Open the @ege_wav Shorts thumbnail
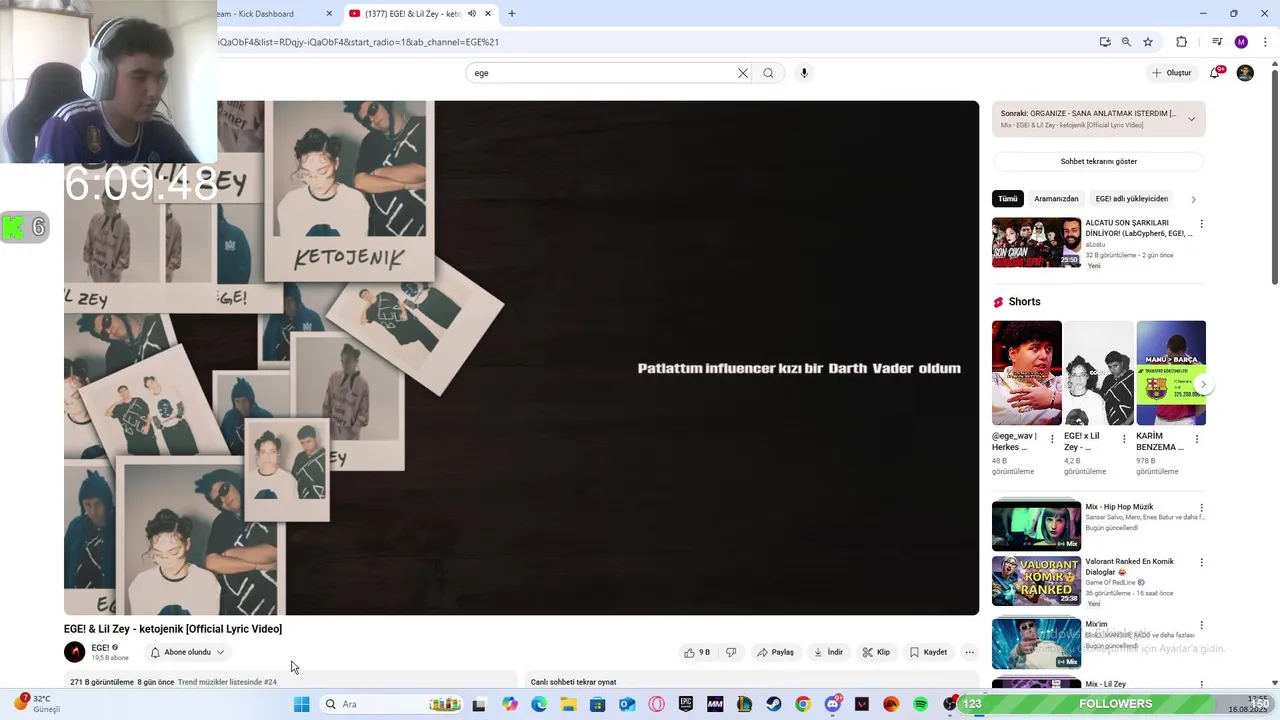1280x720 pixels. pyautogui.click(x=1027, y=373)
